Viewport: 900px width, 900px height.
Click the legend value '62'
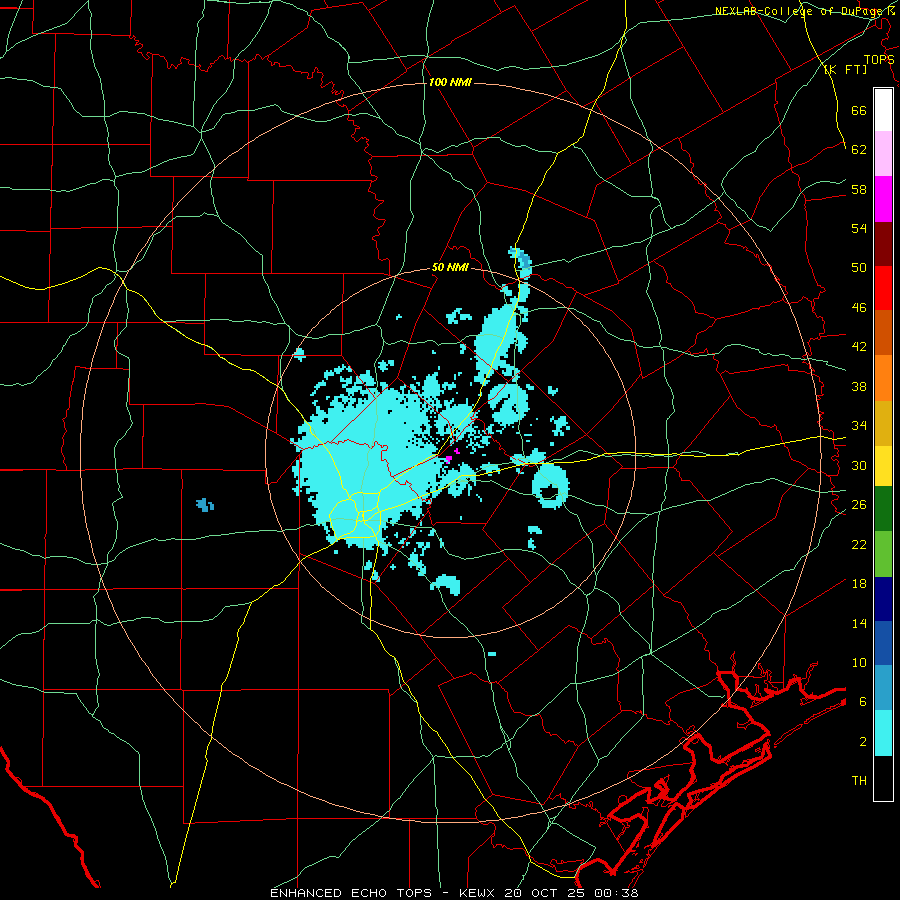859,149
